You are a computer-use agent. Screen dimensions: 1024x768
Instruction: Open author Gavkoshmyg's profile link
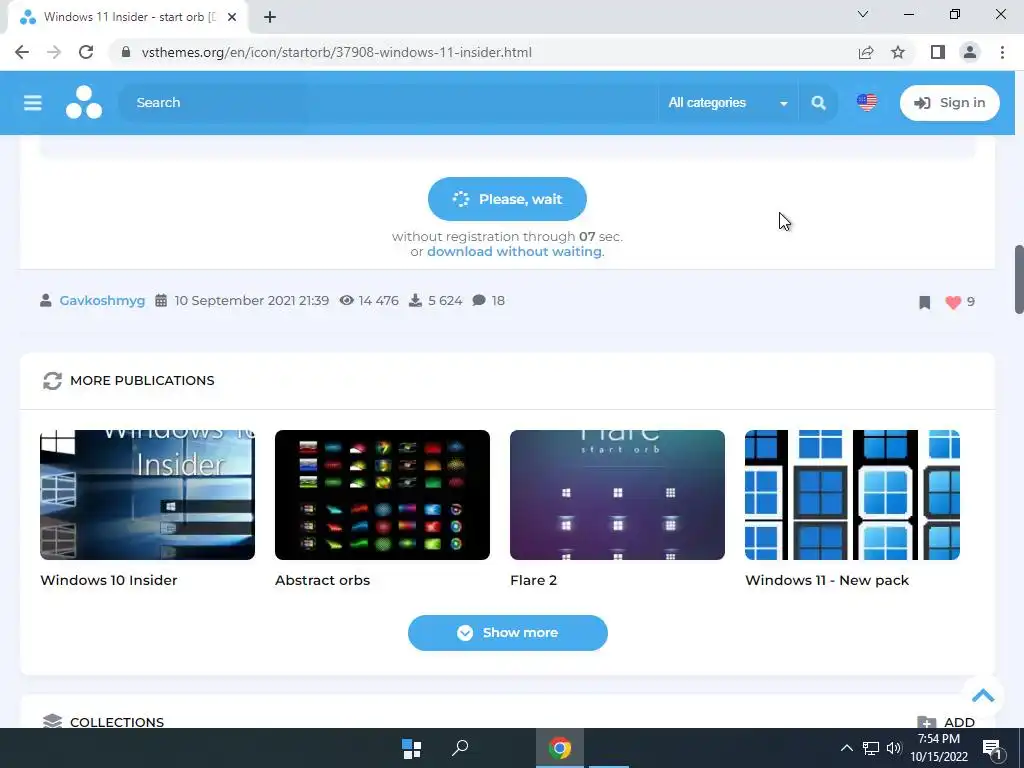(x=102, y=300)
